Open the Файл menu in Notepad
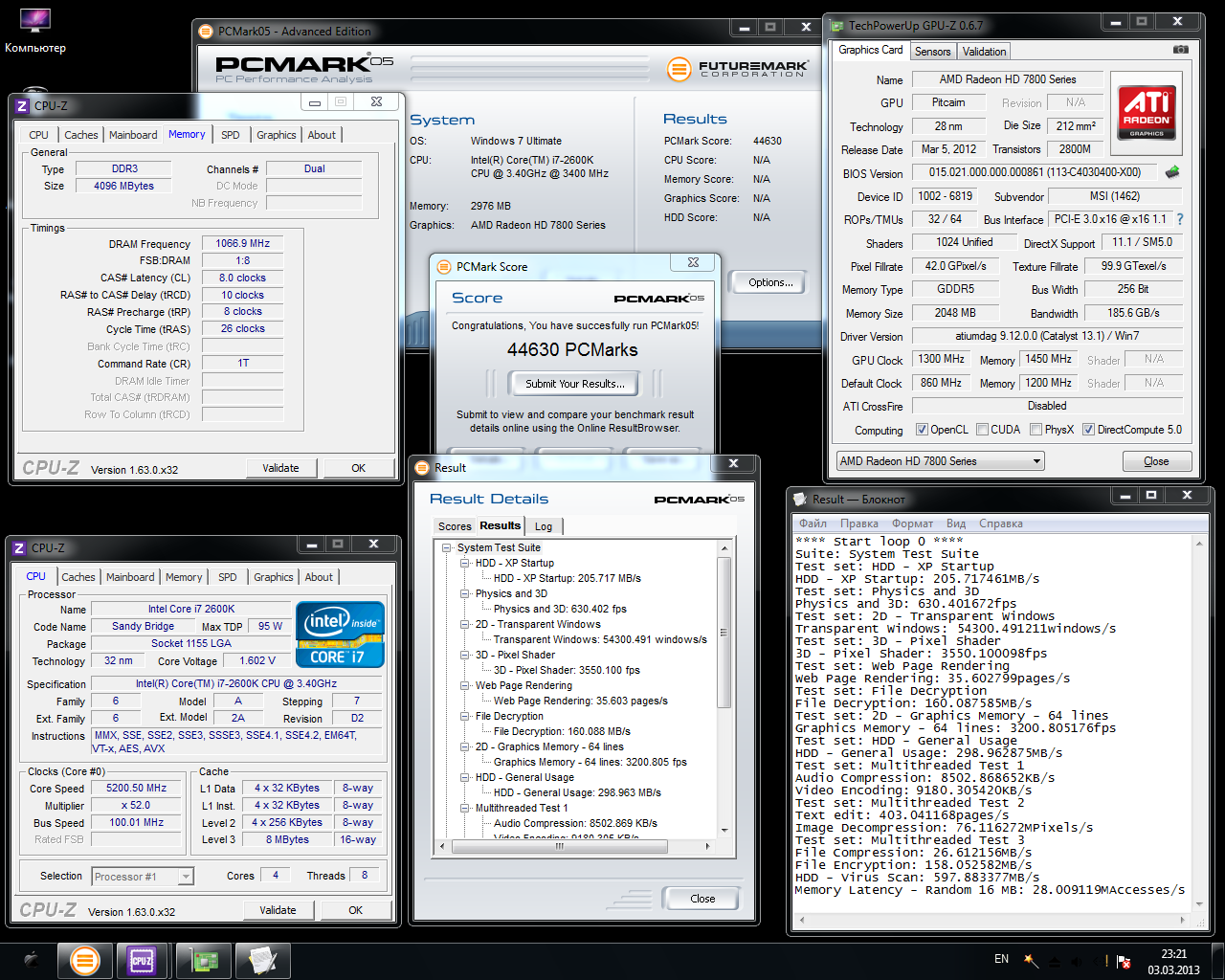Viewport: 1225px width, 980px height. coord(813,523)
